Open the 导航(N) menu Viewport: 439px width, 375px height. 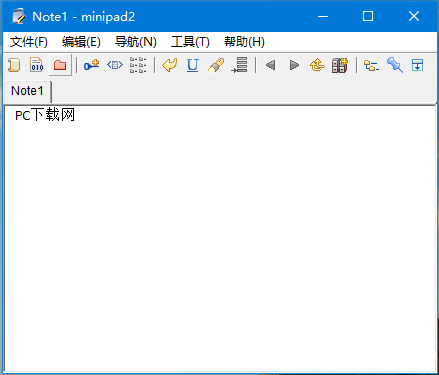135,42
